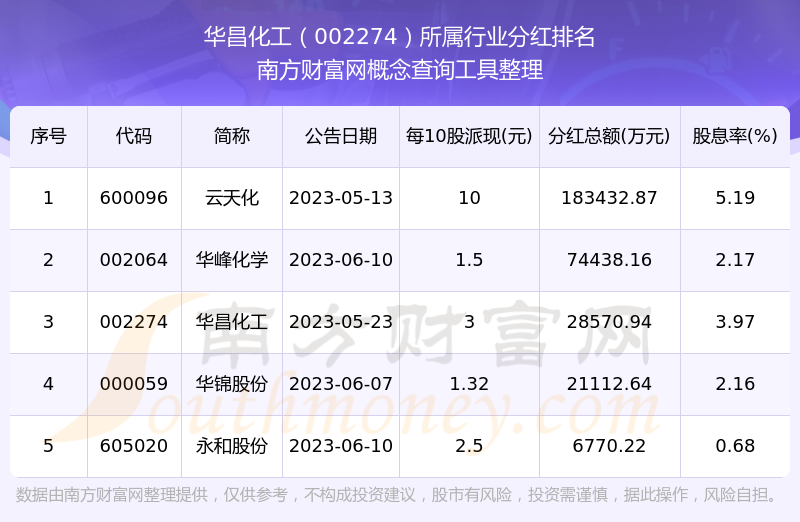Click the dividend total 21112.64

coord(609,384)
